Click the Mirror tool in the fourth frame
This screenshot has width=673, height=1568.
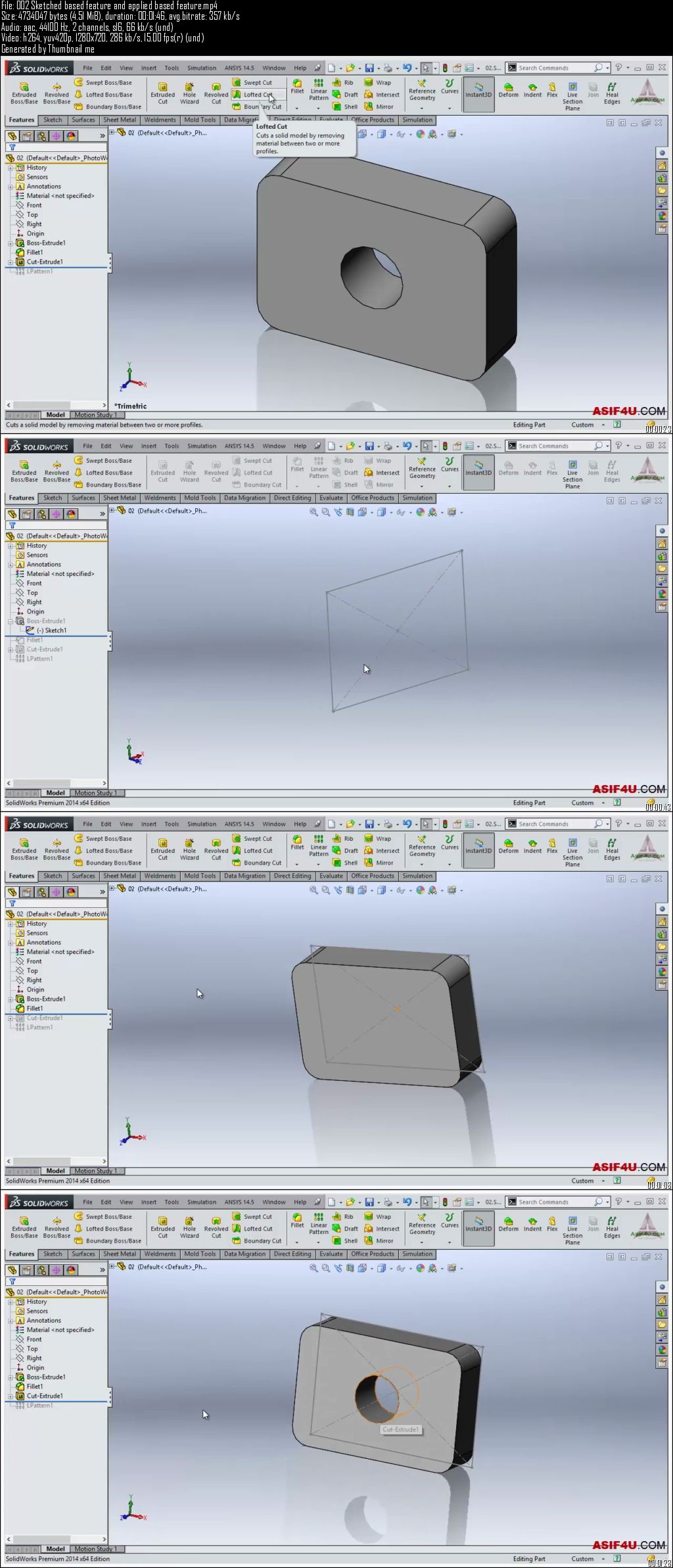[x=379, y=1241]
